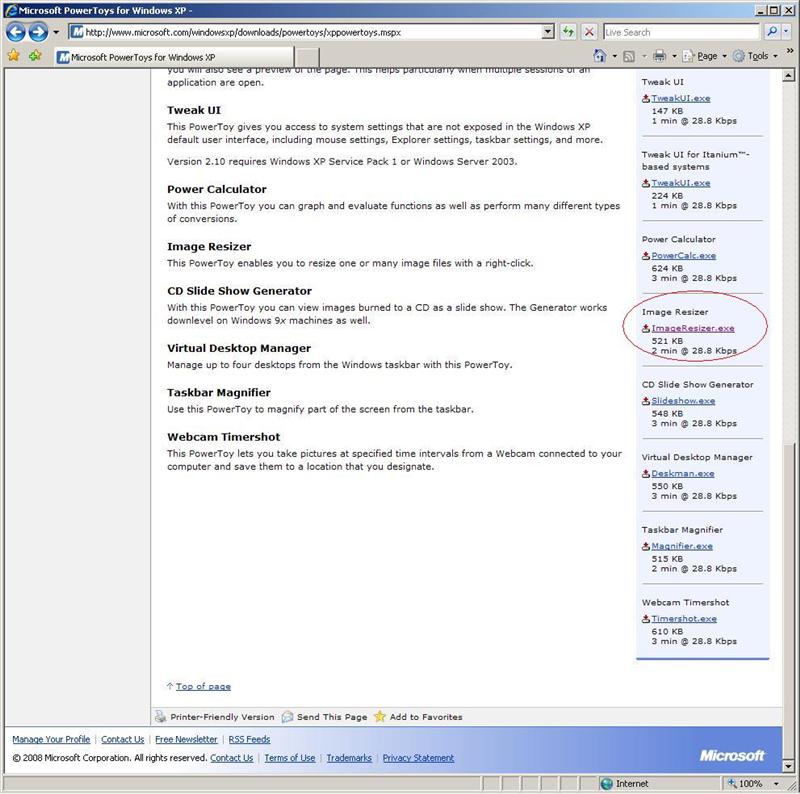Click download icon beside ImageResizer.exe

pyautogui.click(x=646, y=329)
